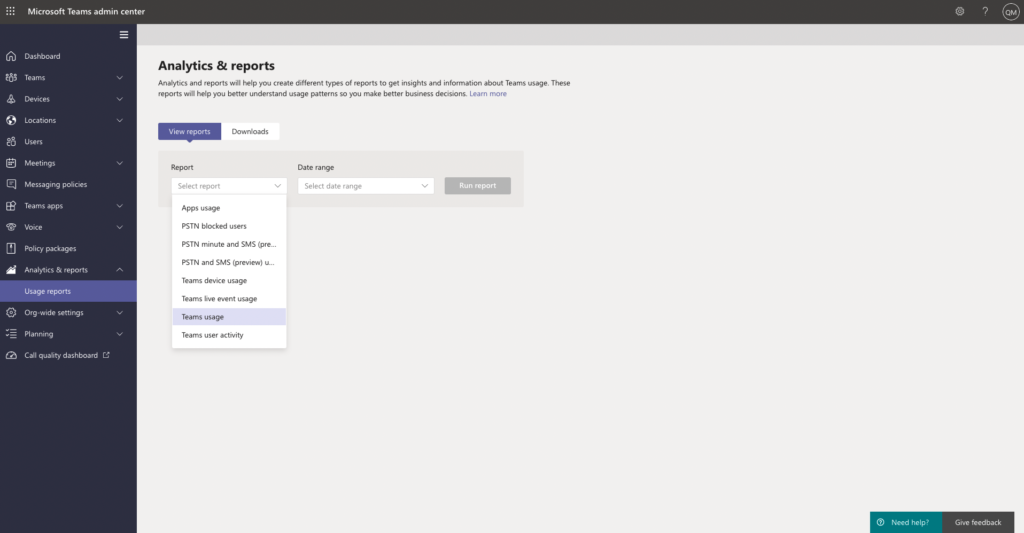The image size is (1024, 533).
Task: Expand the Locations section chevron
Action: [x=120, y=120]
